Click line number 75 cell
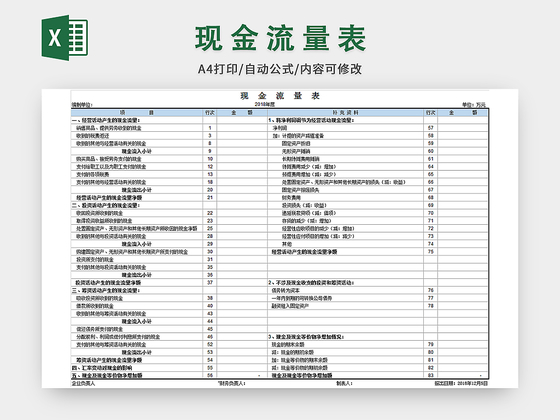This screenshot has width=560, height=420. click(430, 252)
